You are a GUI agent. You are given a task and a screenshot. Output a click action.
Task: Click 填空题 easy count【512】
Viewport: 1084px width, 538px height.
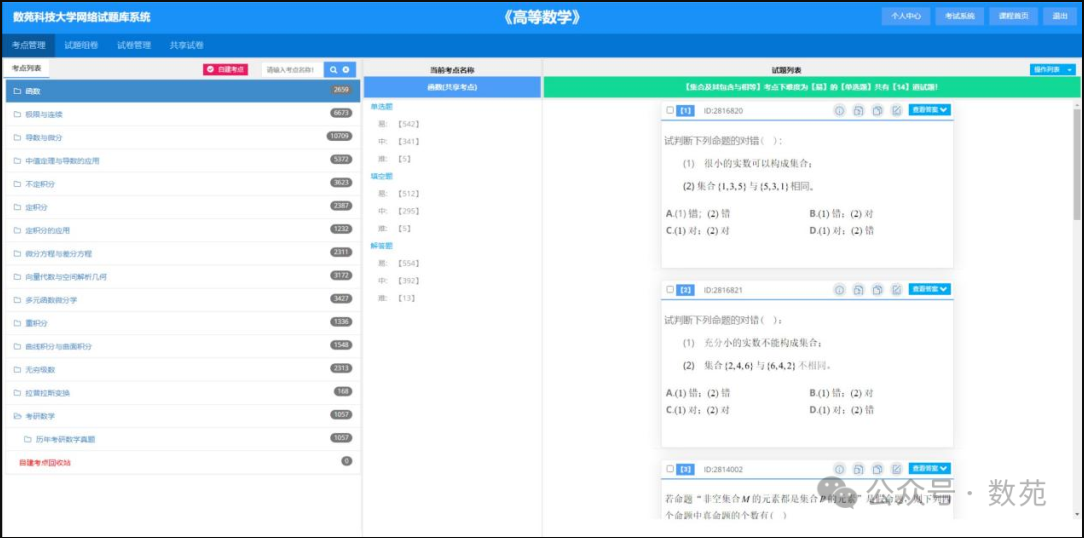point(409,194)
